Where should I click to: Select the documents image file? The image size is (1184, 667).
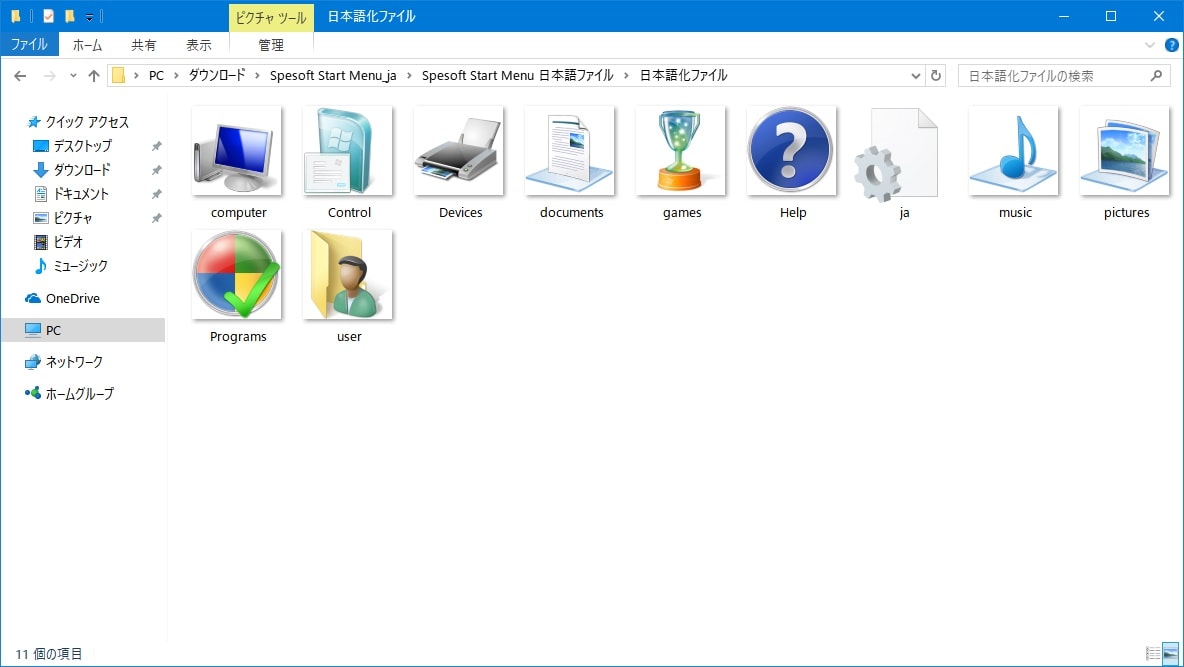[571, 162]
